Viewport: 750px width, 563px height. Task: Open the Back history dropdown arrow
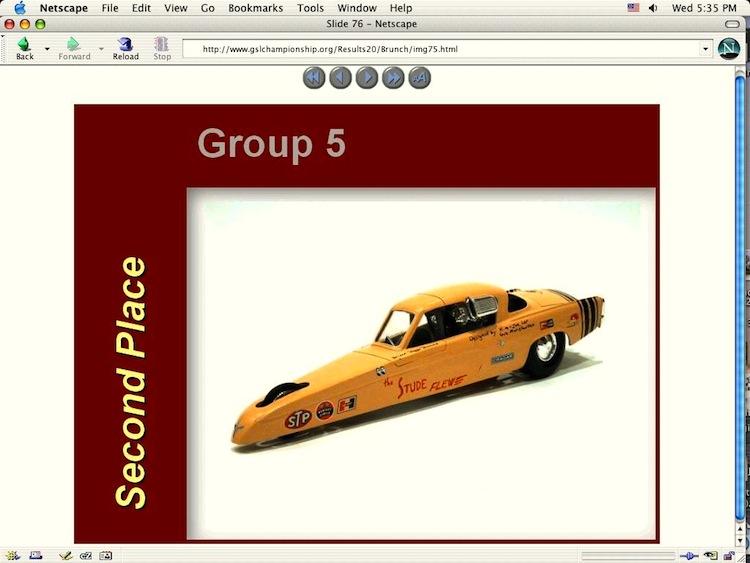pyautogui.click(x=47, y=49)
